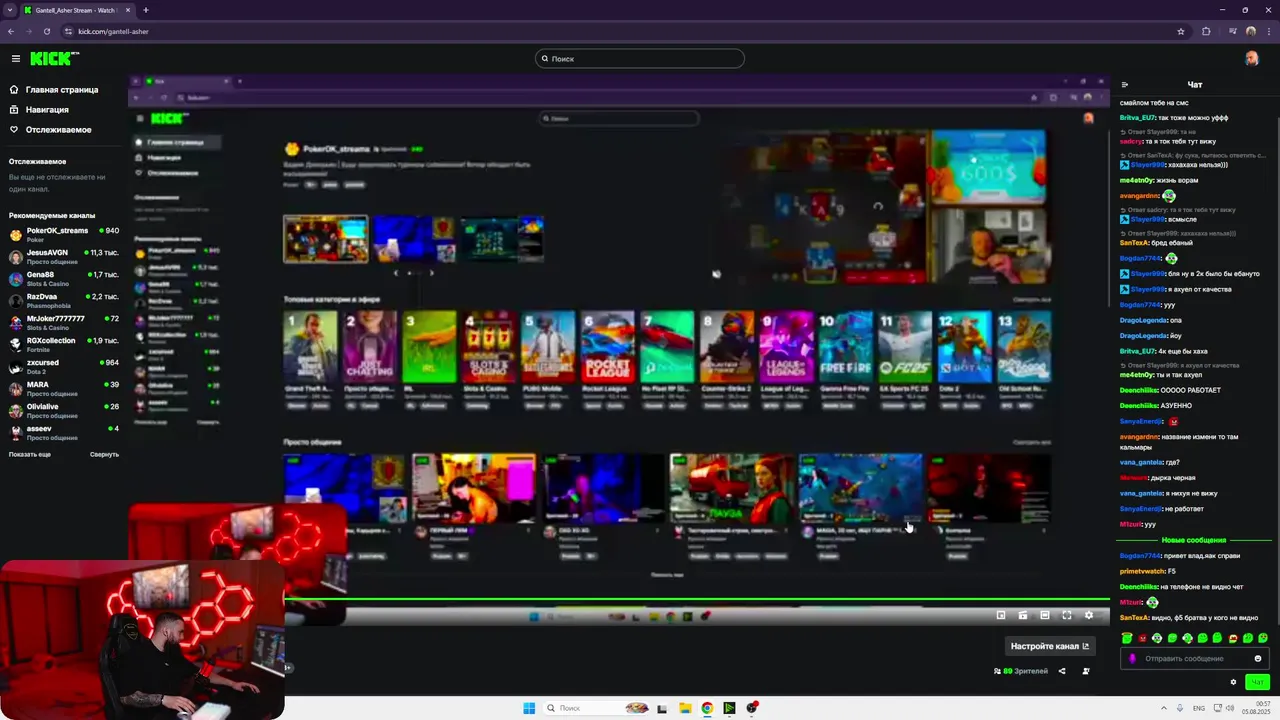The width and height of the screenshot is (1280, 720).
Task: Click the address bar kick.com/gantell-asher
Action: pos(113,31)
